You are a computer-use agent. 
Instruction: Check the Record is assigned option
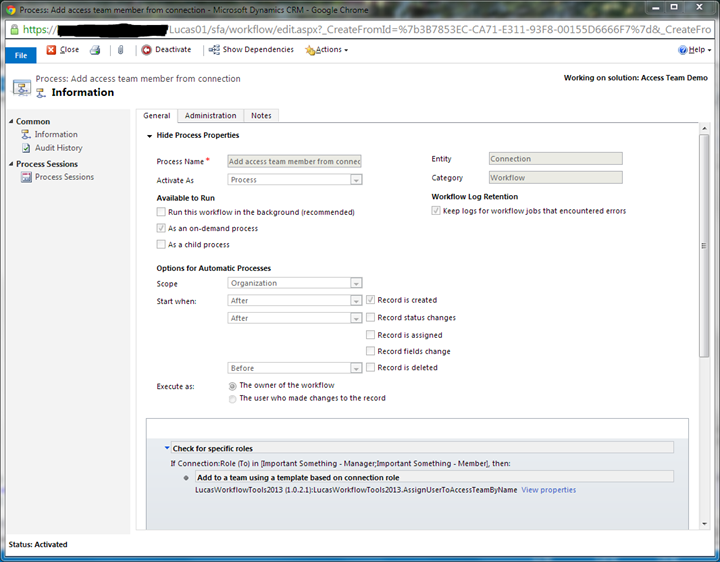point(371,335)
